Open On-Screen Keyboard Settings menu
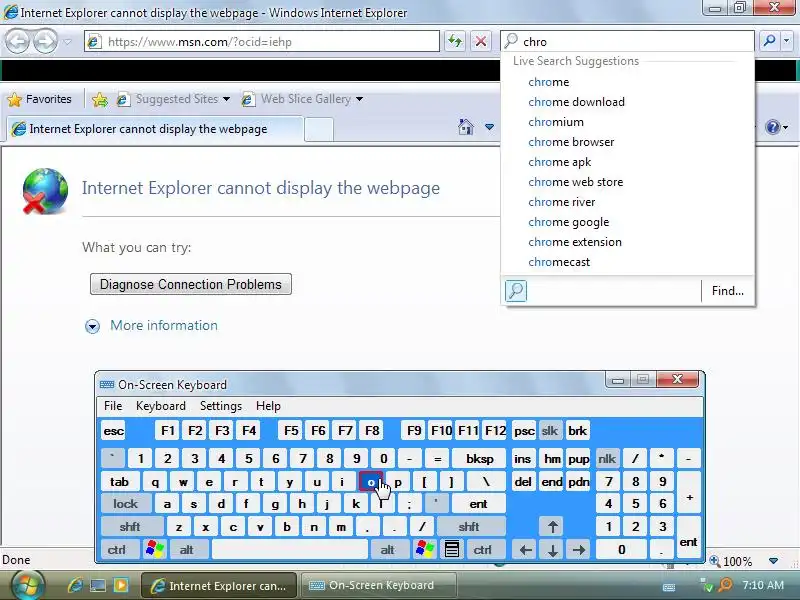 pyautogui.click(x=220, y=406)
